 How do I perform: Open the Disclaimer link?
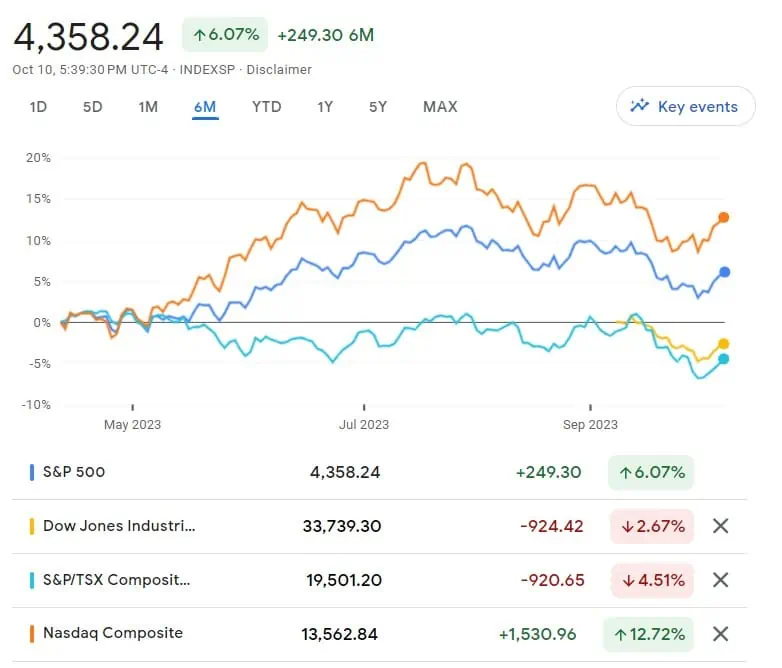[280, 70]
